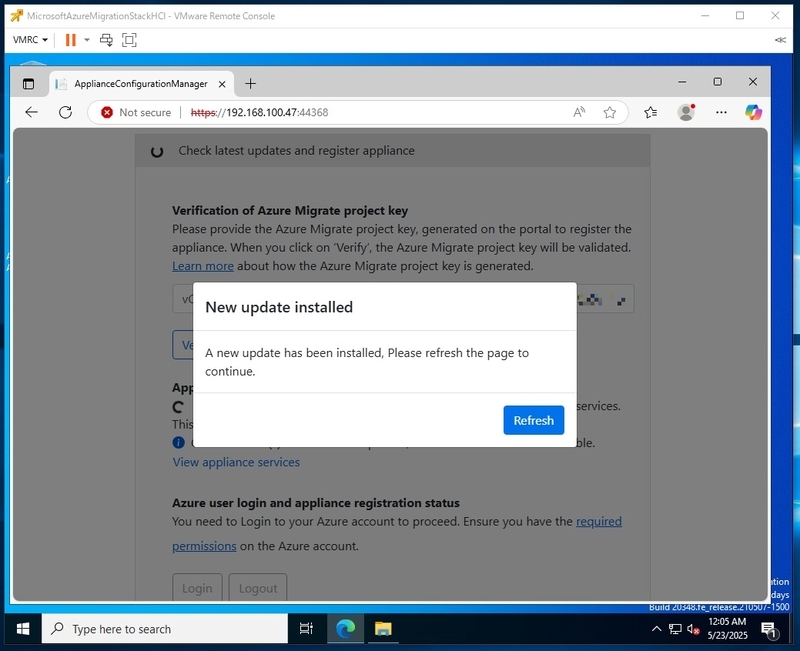Switch to Microsoft Edge on the taskbar
The height and width of the screenshot is (651, 800).
[x=345, y=629]
